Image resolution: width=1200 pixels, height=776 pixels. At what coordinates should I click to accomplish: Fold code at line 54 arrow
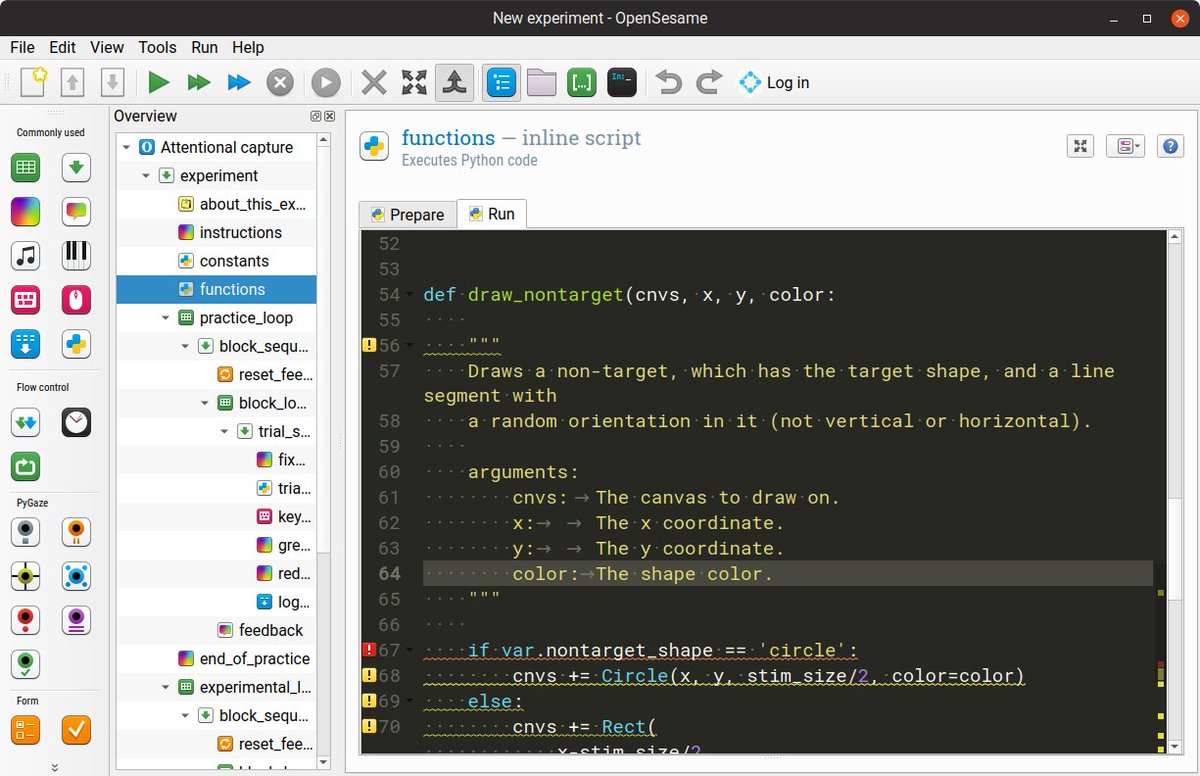point(410,295)
